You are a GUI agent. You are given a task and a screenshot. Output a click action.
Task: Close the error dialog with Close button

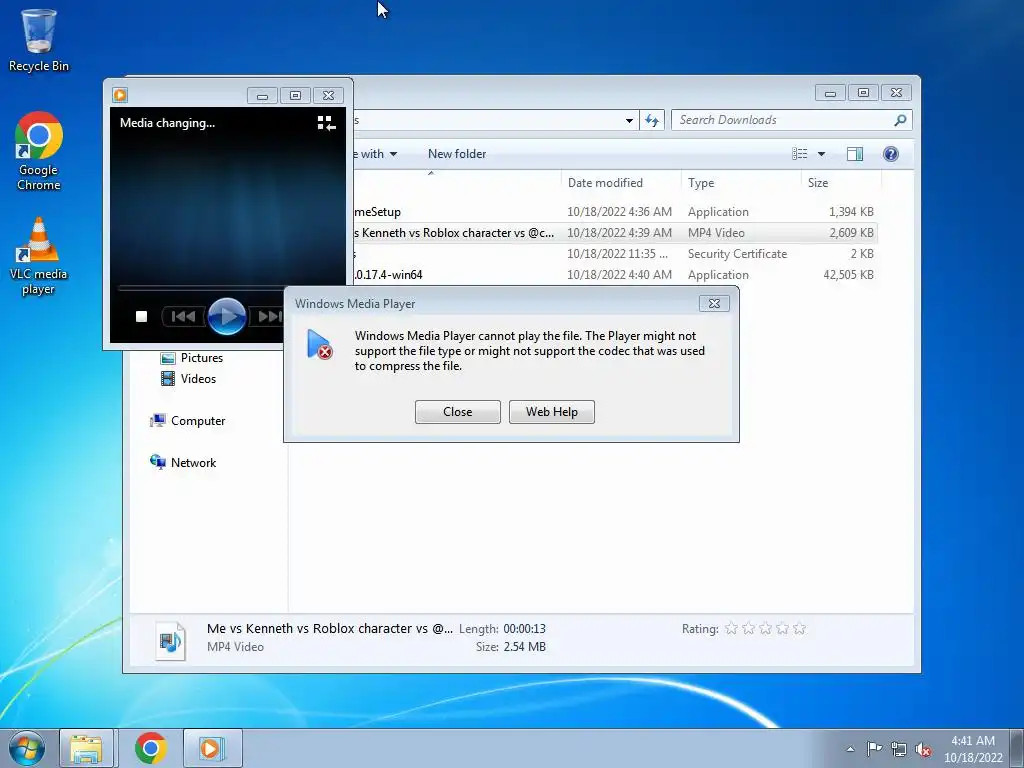(457, 412)
